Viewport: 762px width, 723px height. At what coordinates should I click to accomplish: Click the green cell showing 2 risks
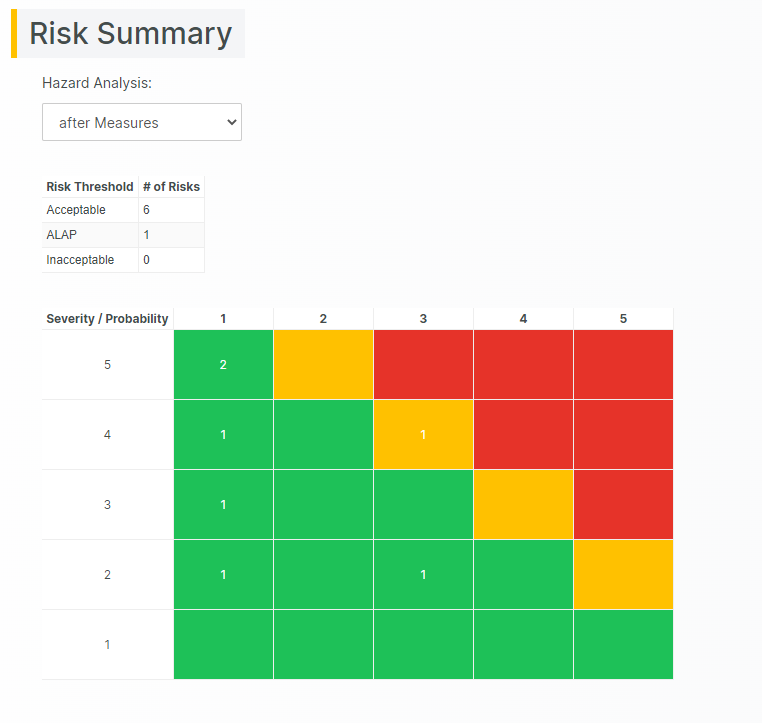[223, 365]
